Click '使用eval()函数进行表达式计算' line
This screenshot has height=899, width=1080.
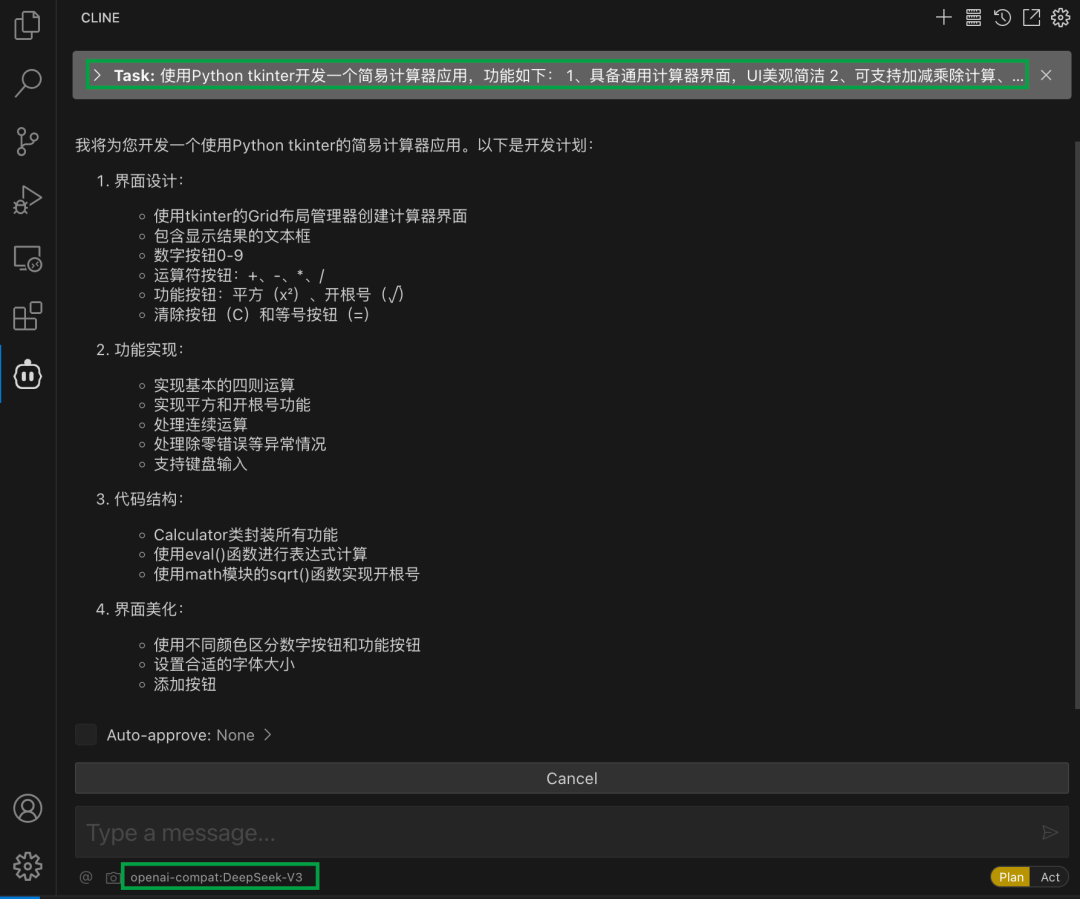coord(260,555)
